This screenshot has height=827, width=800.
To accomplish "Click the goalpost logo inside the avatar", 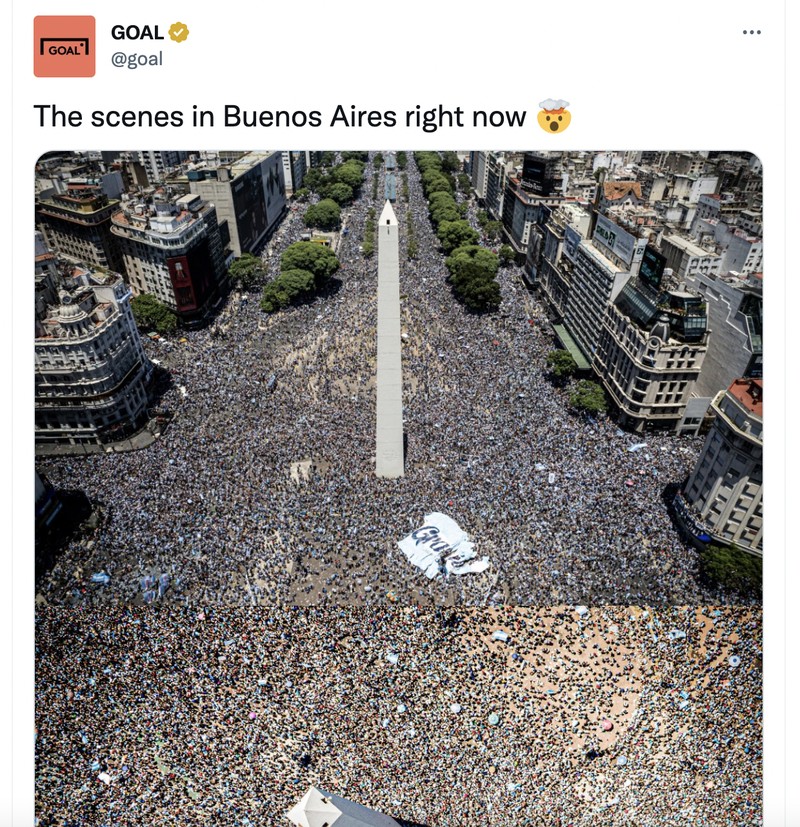I will coord(64,47).
